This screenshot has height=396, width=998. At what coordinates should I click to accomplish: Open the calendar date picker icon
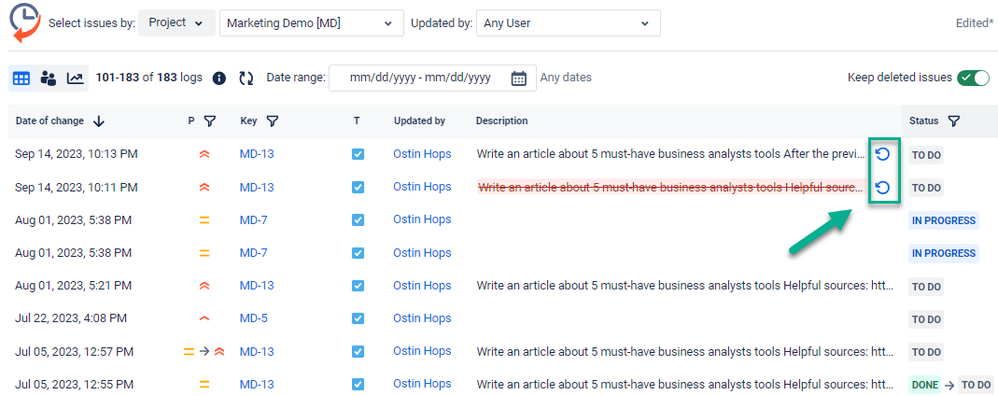coord(519,78)
